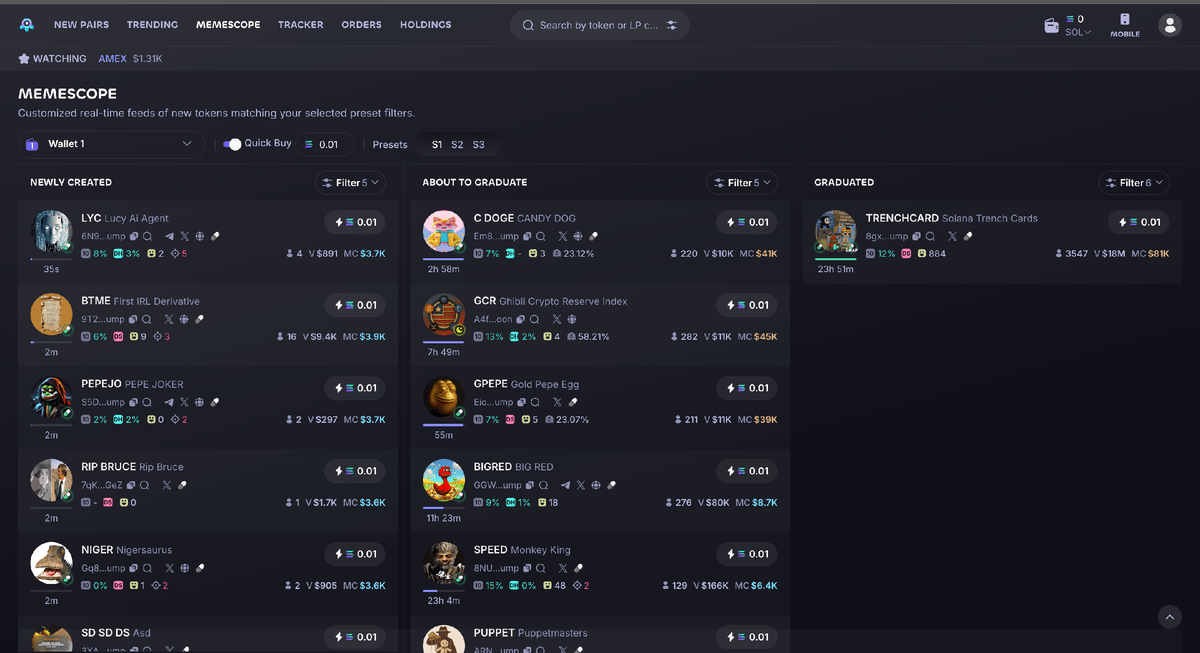Open the LYC Lucy AI Agent avatar
This screenshot has height=653, width=1200.
point(51,232)
